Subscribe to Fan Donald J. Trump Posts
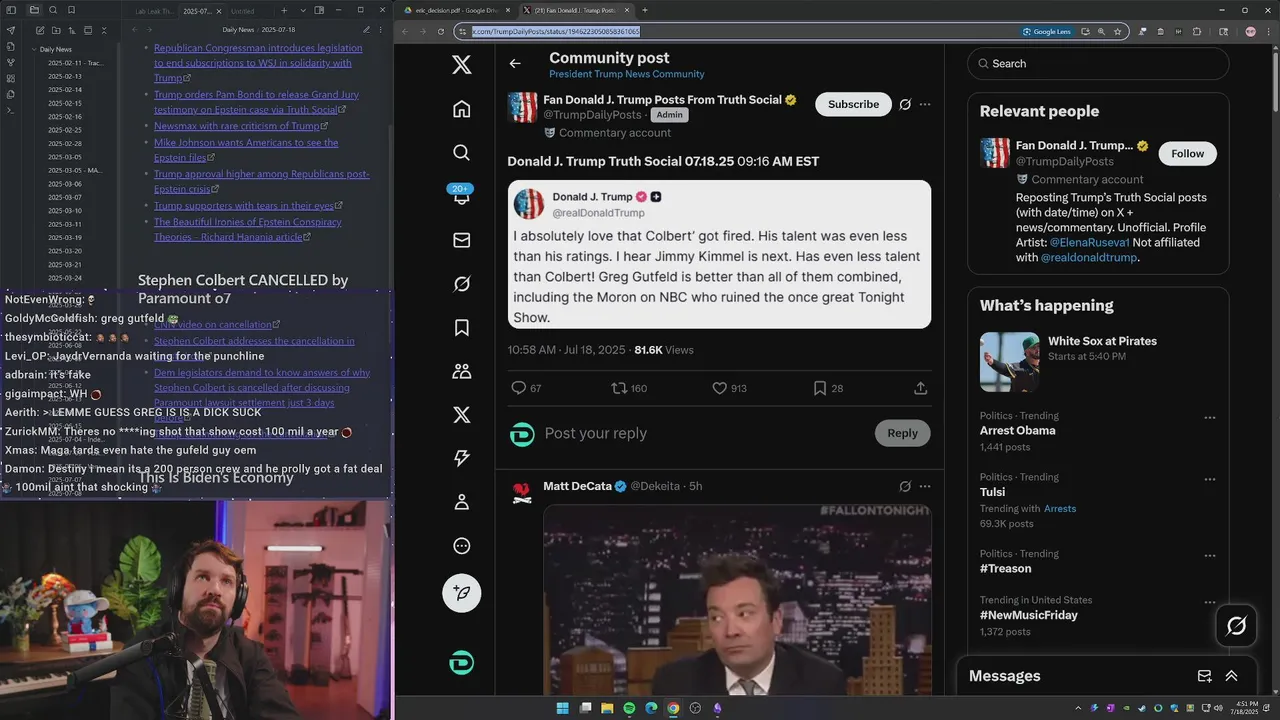 853,104
